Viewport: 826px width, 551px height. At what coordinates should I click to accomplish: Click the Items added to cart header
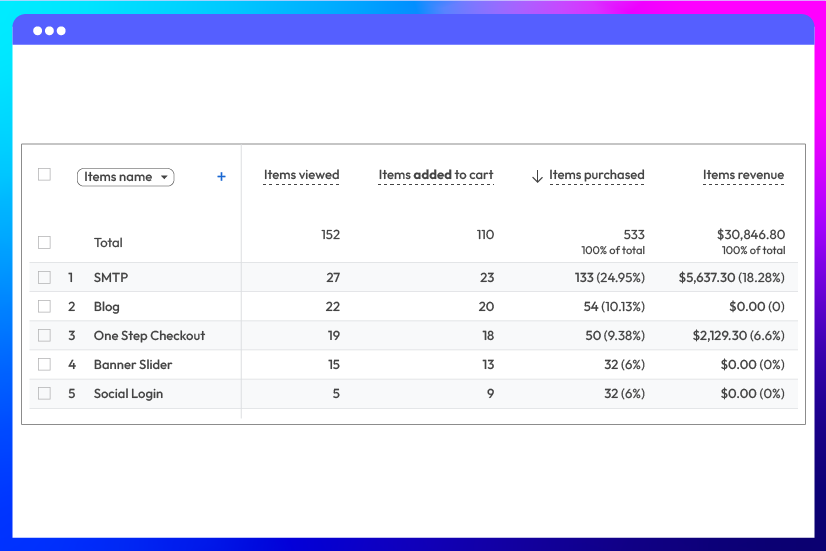[x=435, y=175]
